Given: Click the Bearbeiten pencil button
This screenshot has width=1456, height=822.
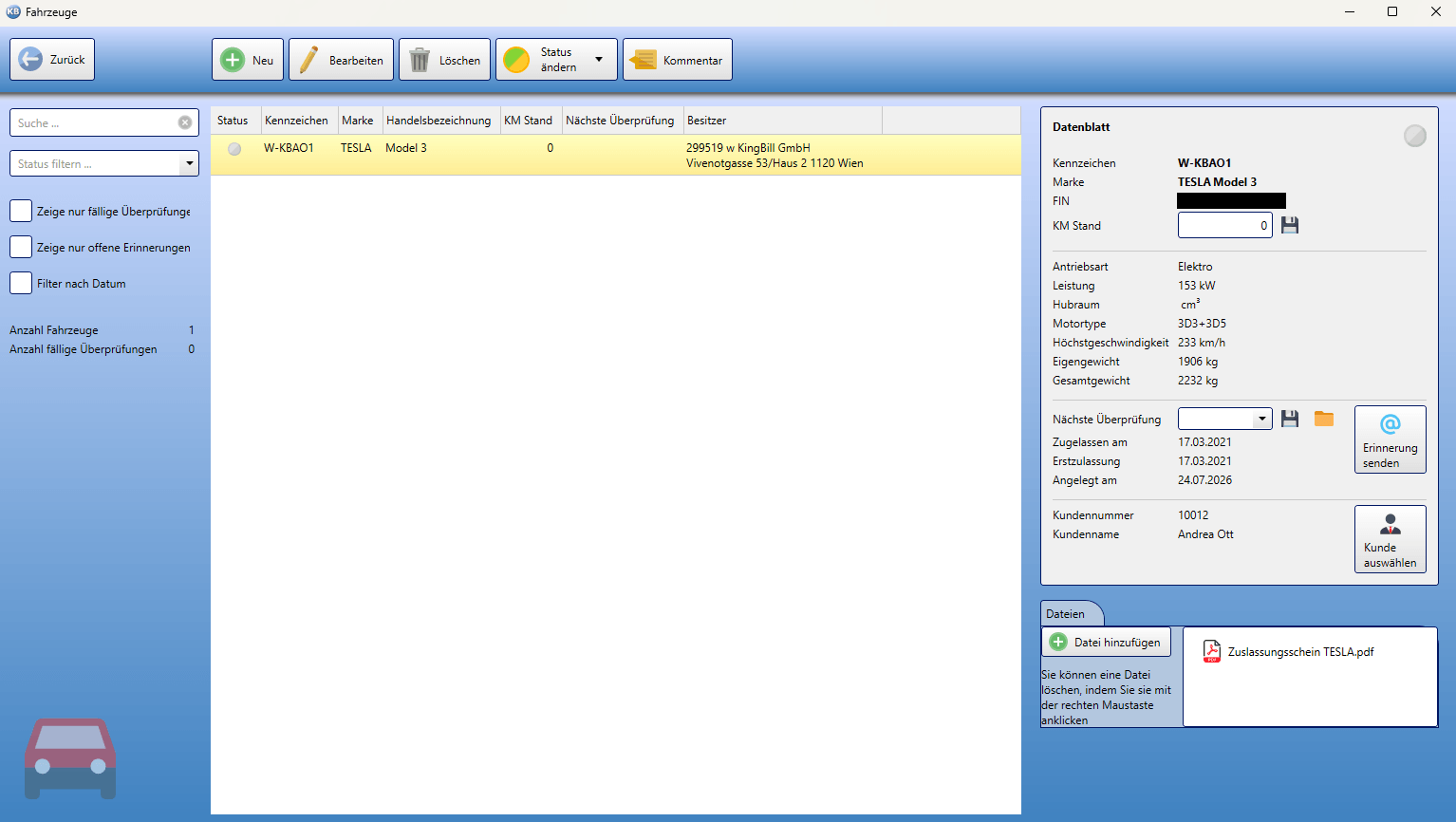Looking at the screenshot, I should [x=341, y=60].
